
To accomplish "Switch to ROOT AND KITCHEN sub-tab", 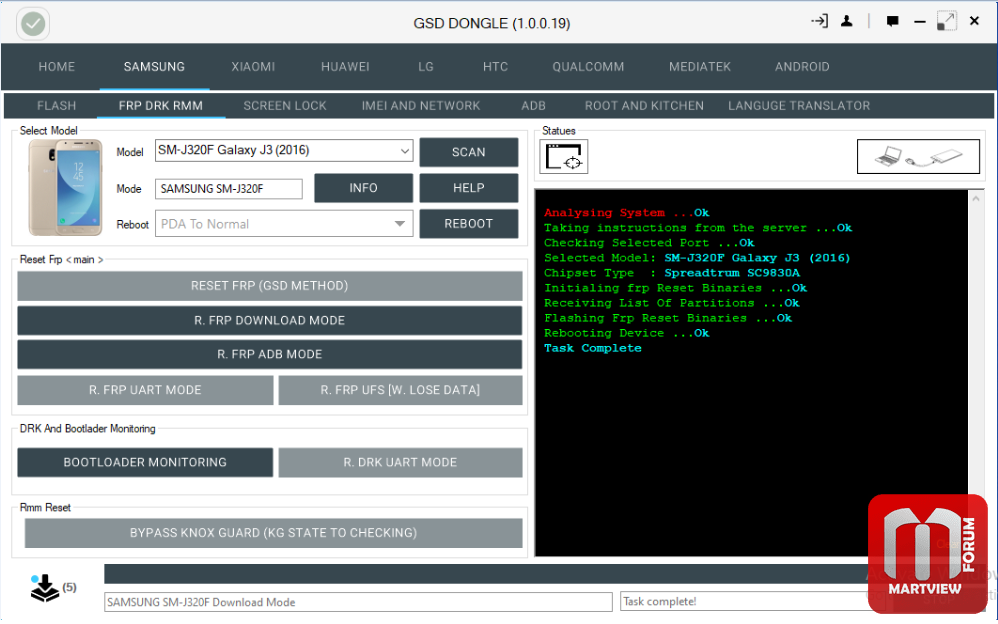I will [644, 106].
